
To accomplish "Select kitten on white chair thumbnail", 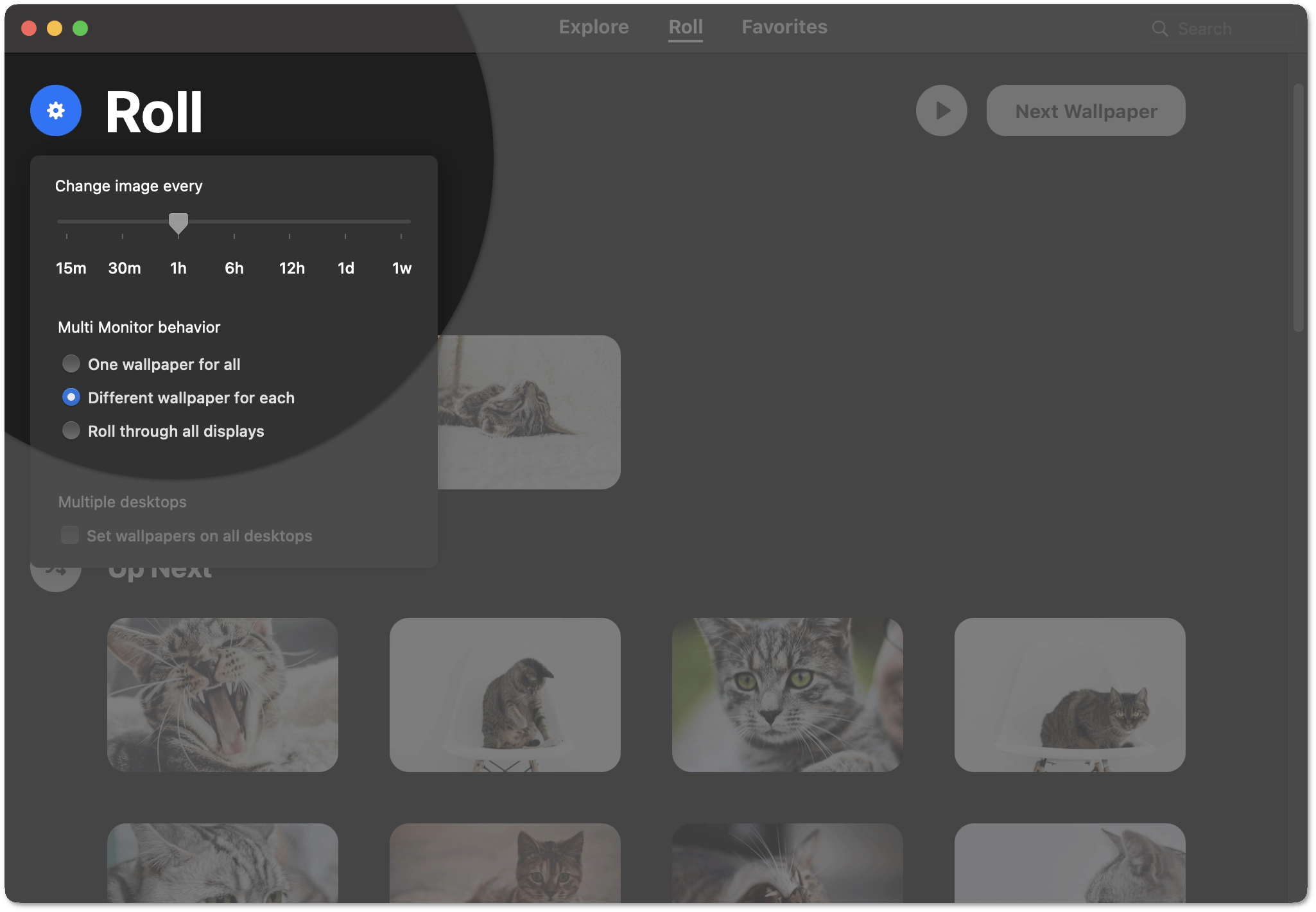I will (x=505, y=694).
